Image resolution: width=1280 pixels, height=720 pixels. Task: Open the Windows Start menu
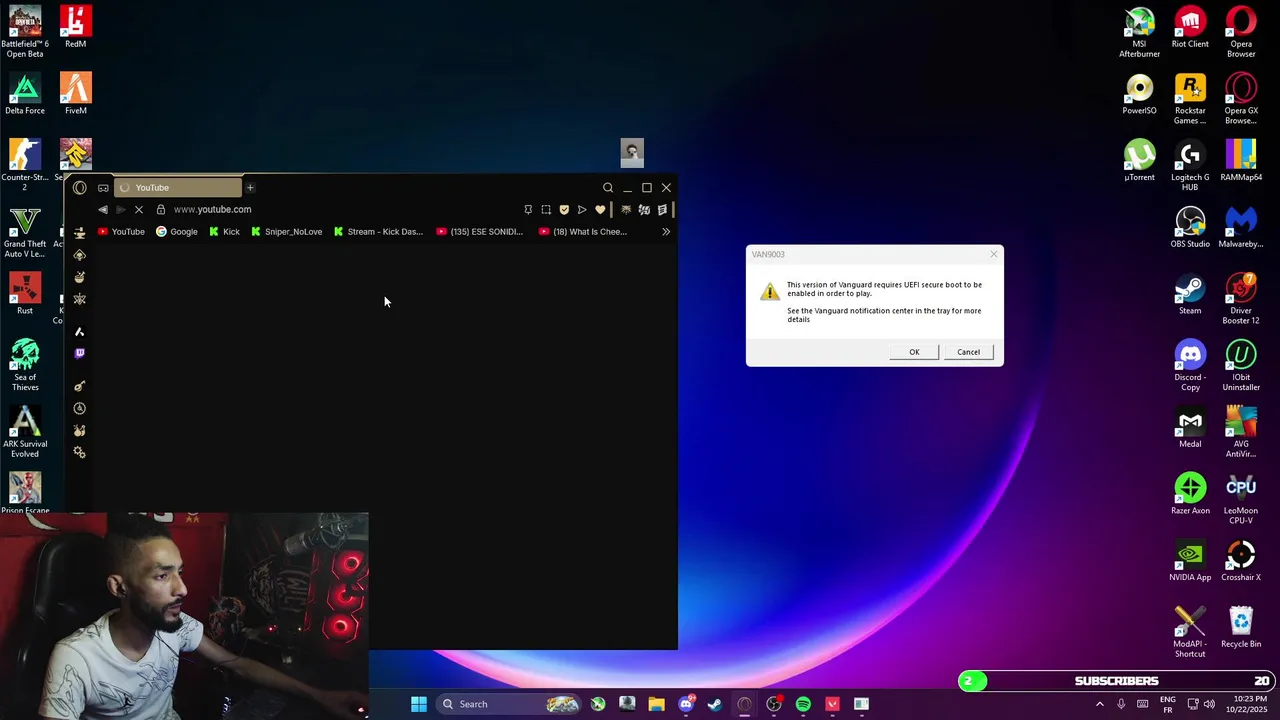[419, 704]
